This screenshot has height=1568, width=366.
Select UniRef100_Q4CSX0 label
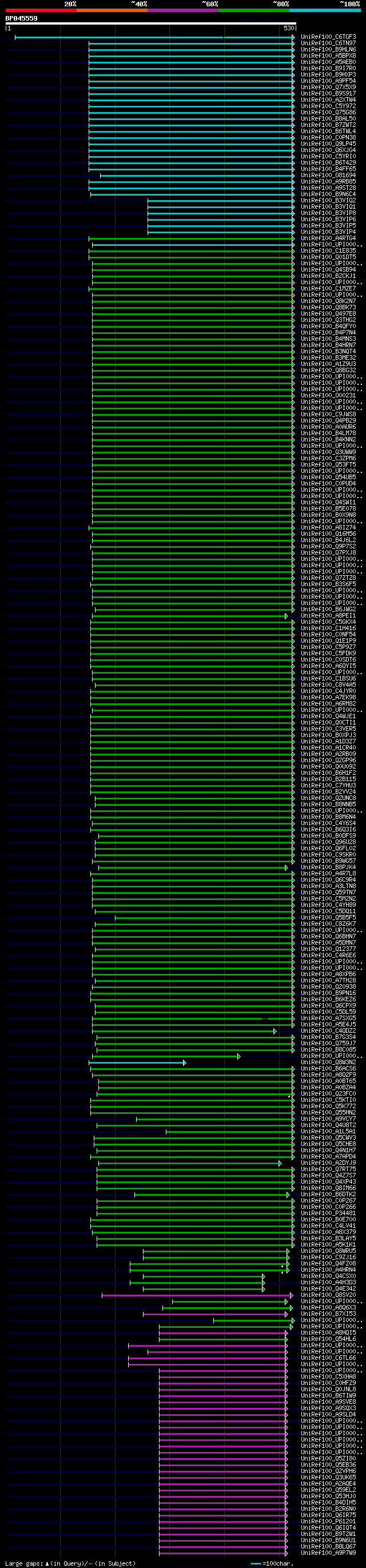tap(328, 1276)
